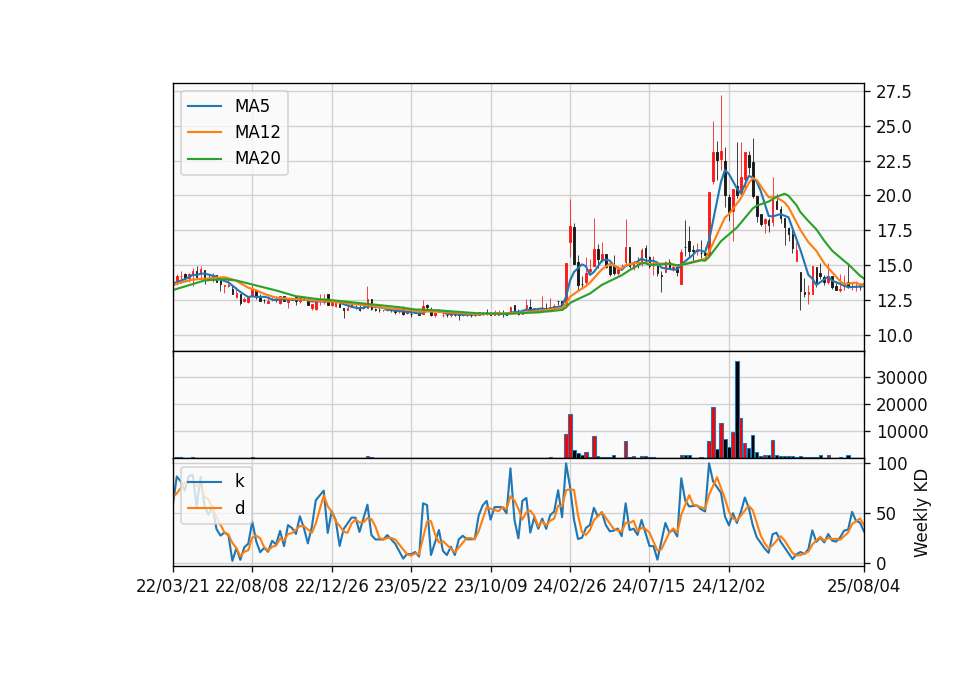This screenshot has height=690, width=960.
Task: Click the 22/08/08 date tick label
Action: click(252, 586)
